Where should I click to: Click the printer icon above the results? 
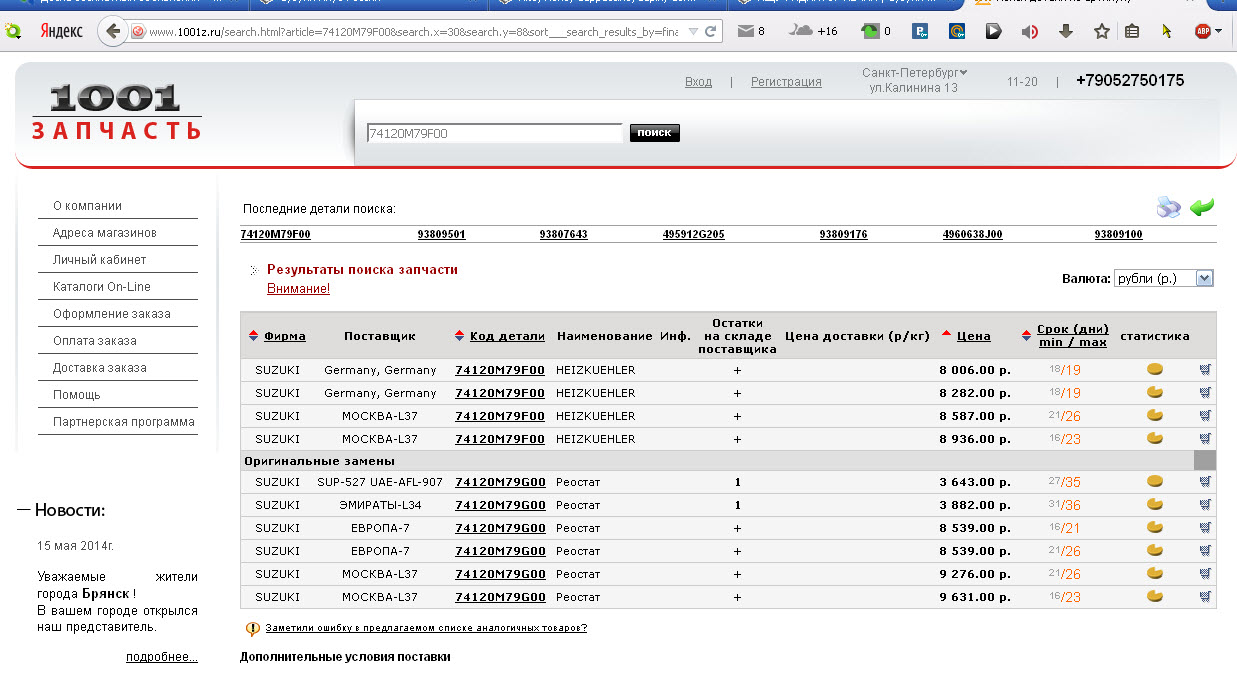tap(1168, 207)
